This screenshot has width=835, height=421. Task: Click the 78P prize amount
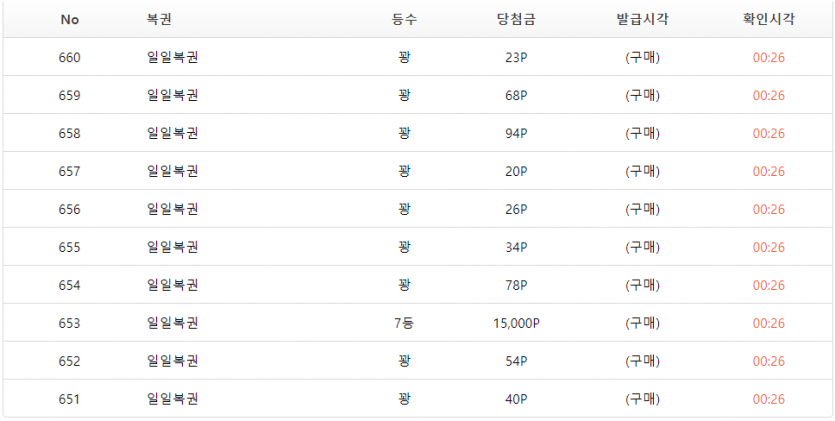(516, 285)
